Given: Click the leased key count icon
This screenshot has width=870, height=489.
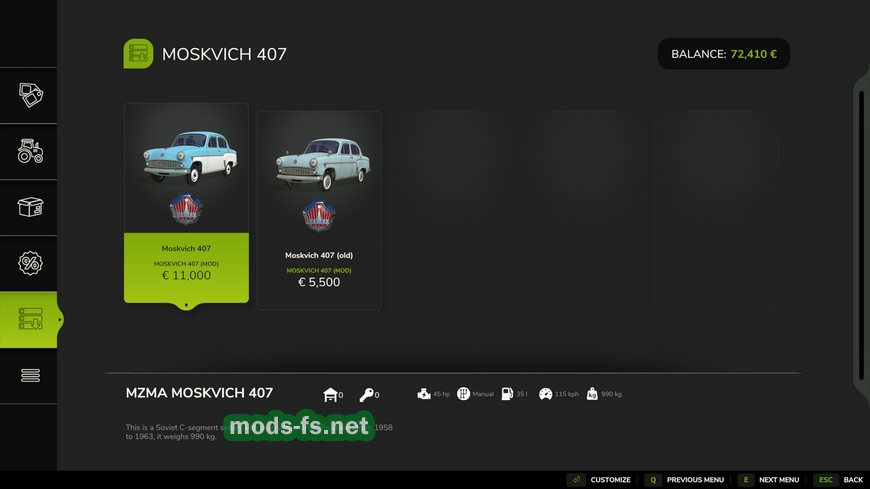Looking at the screenshot, I should 367,395.
